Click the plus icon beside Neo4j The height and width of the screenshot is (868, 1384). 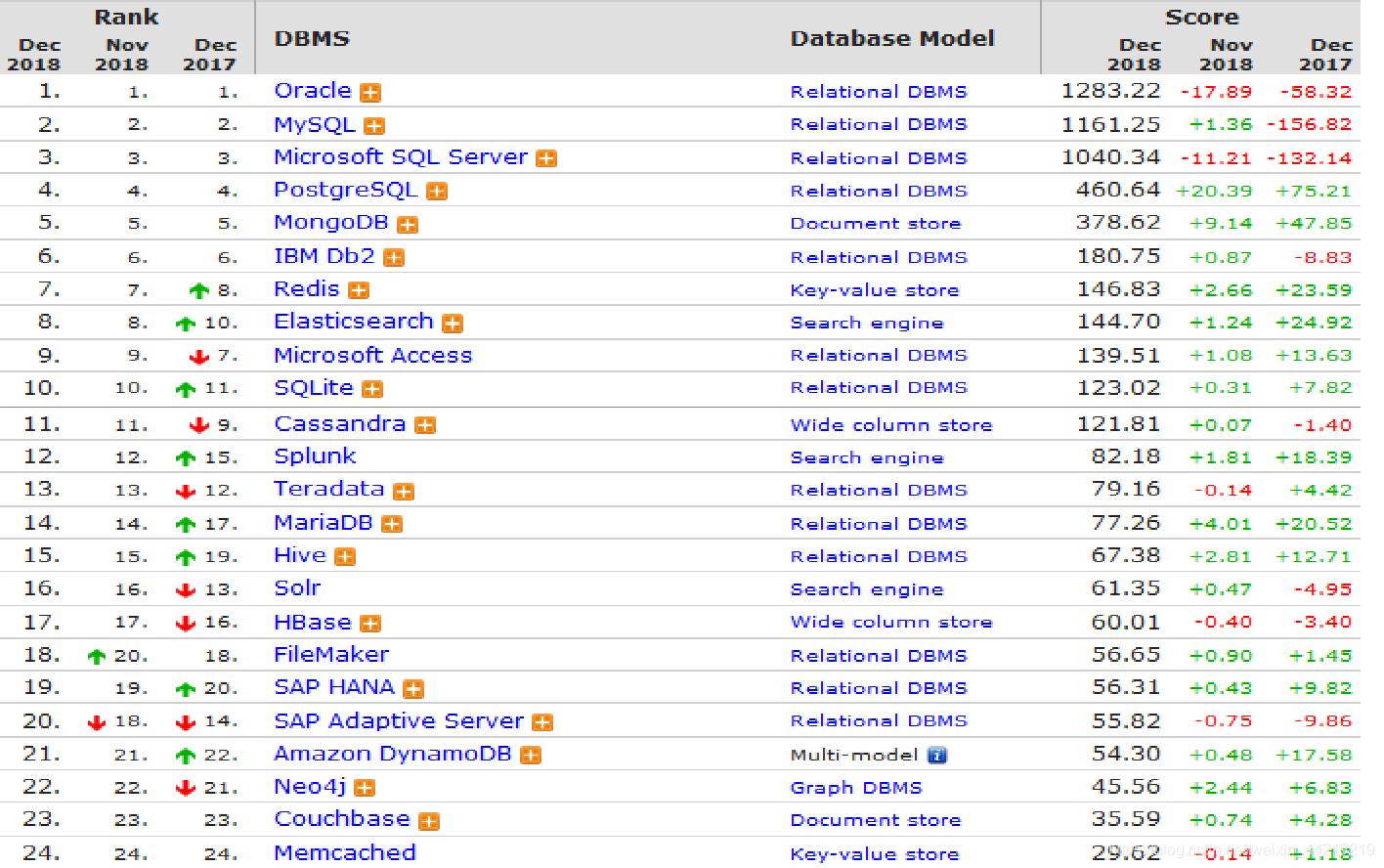(365, 788)
